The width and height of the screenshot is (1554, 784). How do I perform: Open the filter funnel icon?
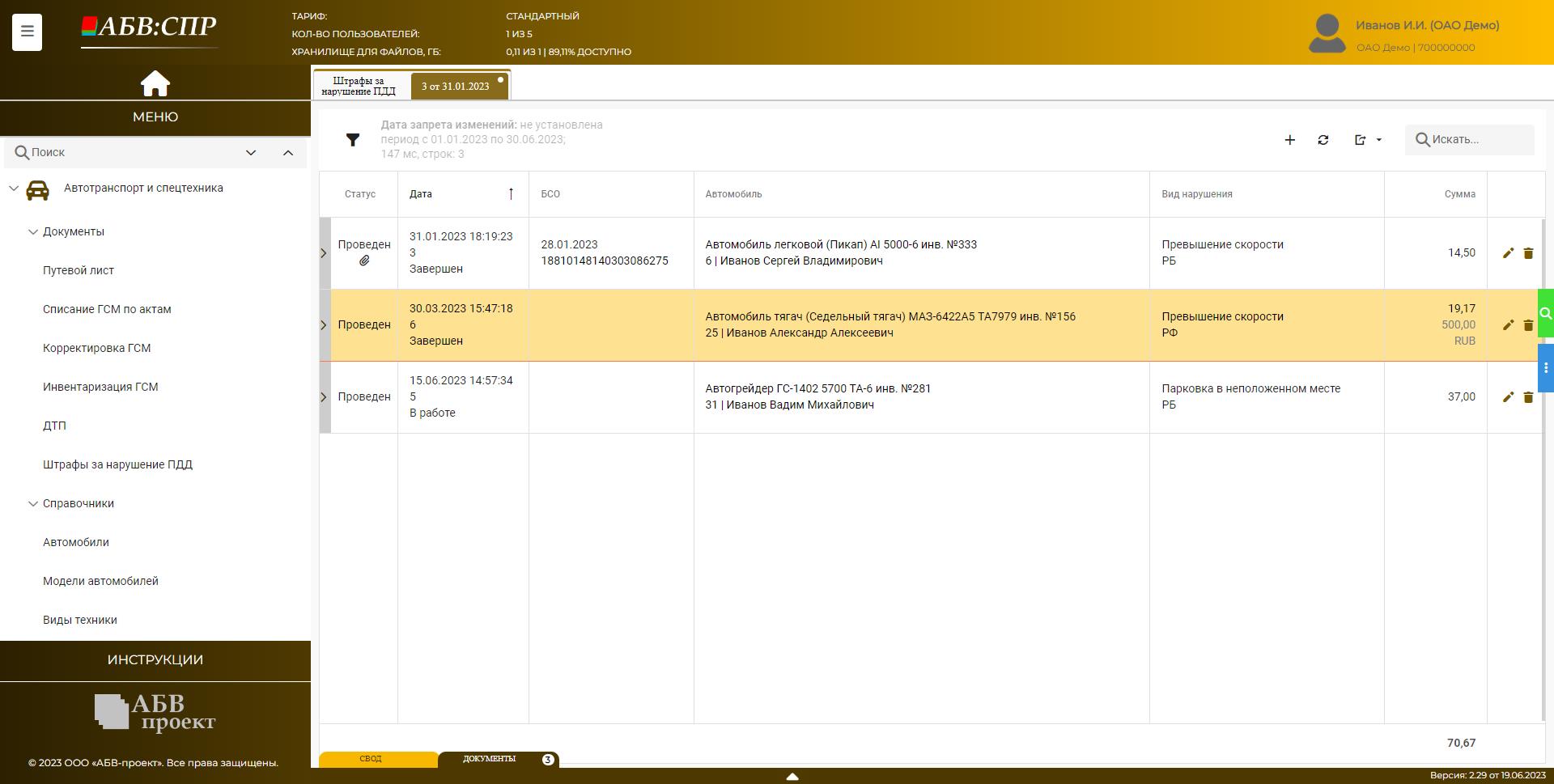(x=353, y=140)
